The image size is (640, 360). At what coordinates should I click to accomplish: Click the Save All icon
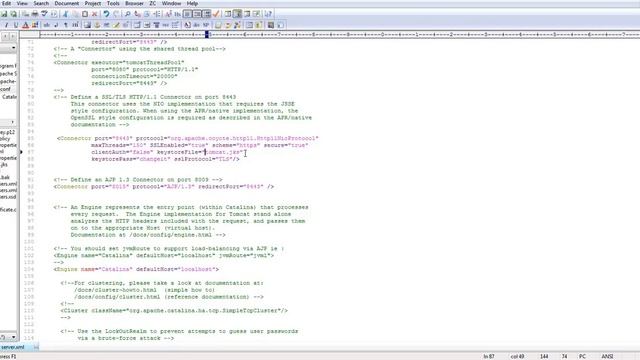(14, 14)
